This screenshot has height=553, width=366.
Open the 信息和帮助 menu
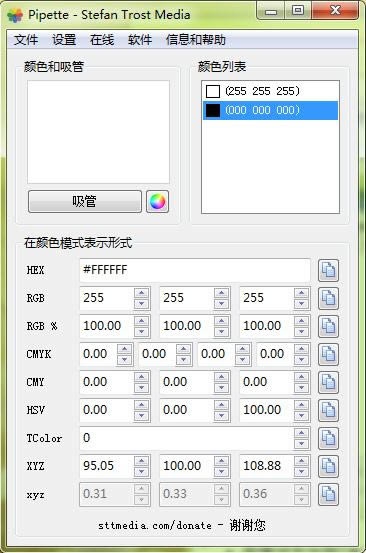(196, 40)
